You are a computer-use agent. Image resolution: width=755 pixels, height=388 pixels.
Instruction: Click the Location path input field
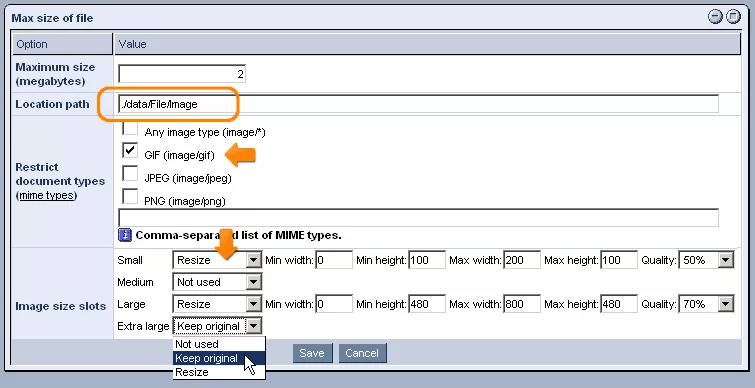418,104
